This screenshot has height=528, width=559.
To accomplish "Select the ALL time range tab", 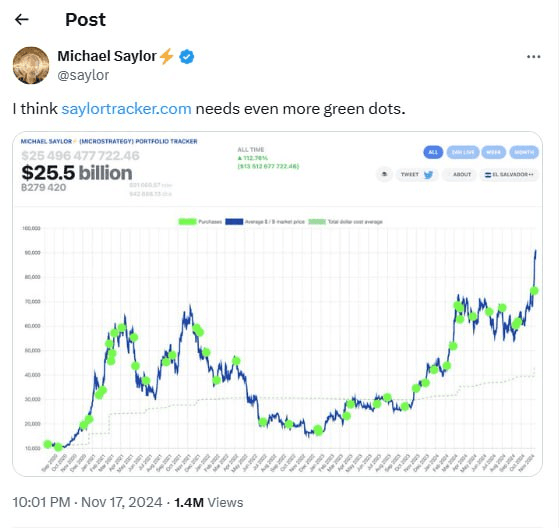I will click(x=433, y=152).
